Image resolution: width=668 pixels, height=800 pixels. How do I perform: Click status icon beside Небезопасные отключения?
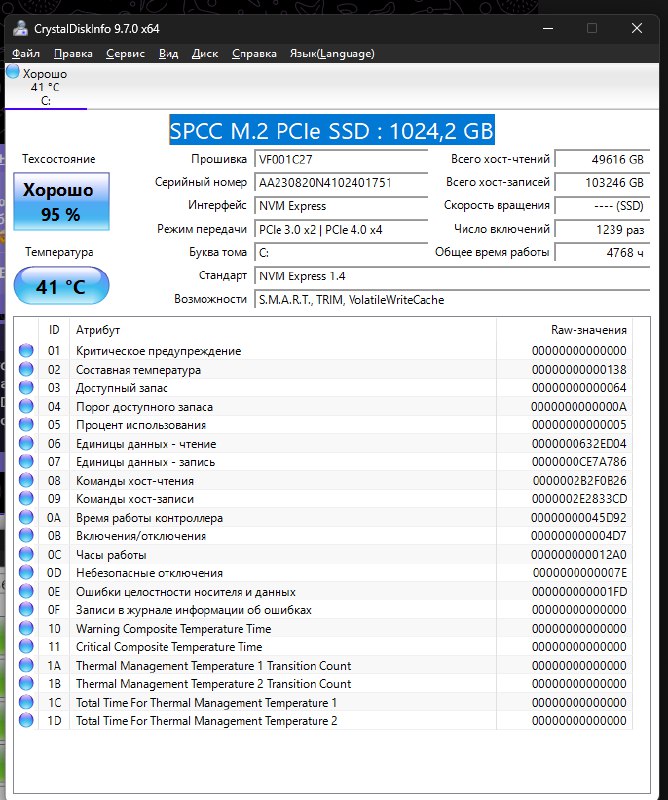click(26, 573)
